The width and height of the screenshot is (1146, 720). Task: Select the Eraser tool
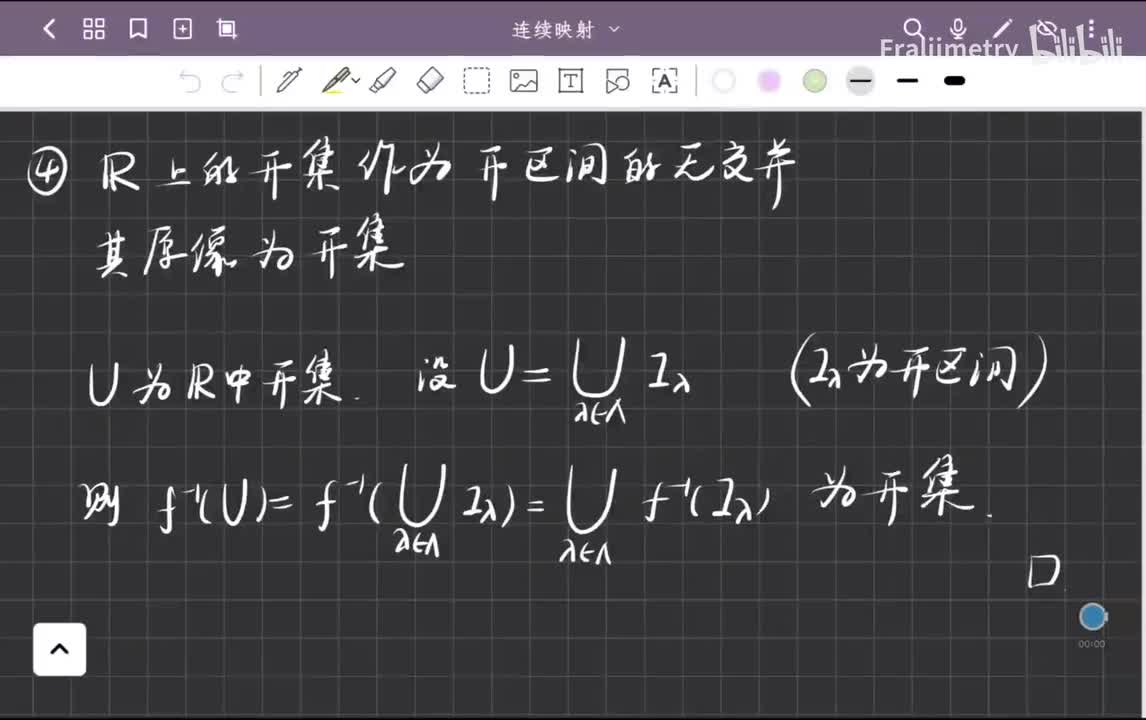pyautogui.click(x=430, y=80)
